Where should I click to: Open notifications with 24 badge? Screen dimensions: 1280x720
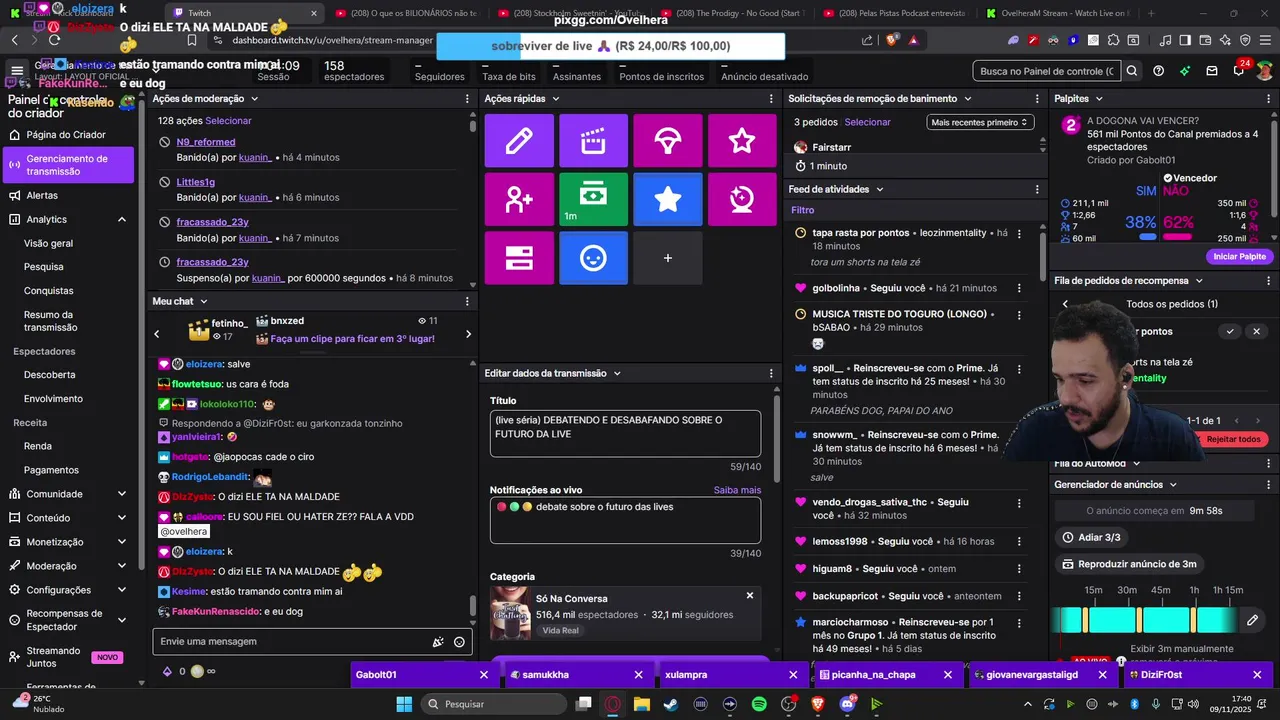pos(1240,70)
